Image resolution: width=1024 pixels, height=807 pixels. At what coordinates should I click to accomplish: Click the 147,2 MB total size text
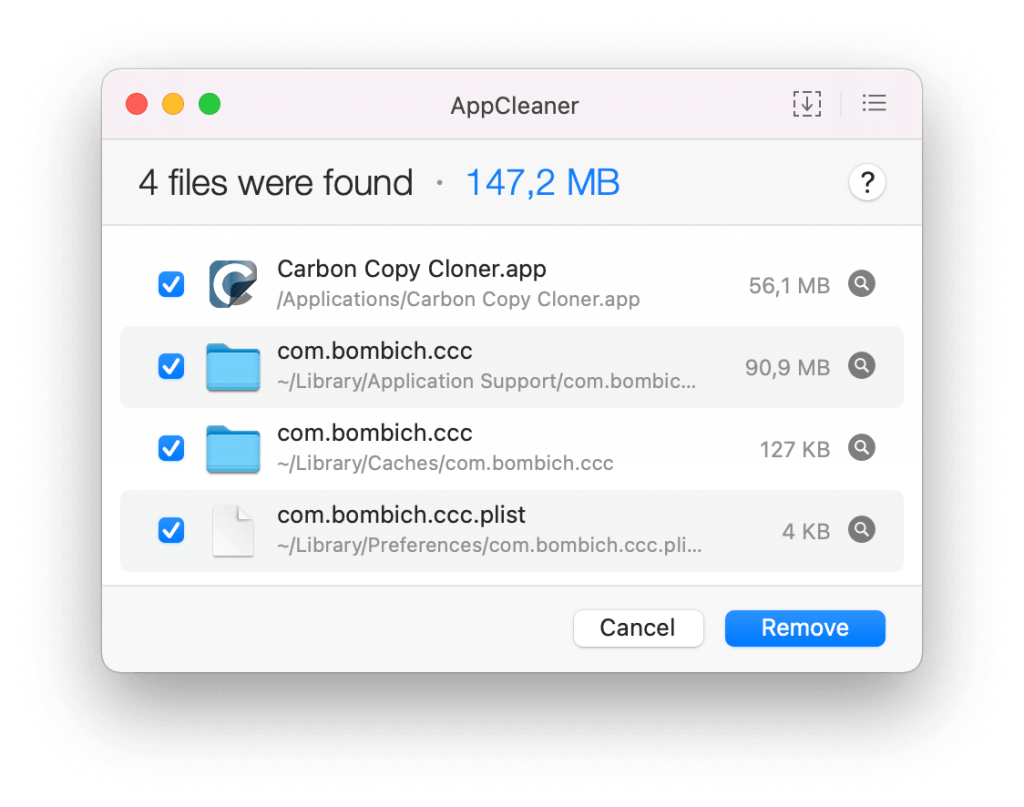coord(543,183)
